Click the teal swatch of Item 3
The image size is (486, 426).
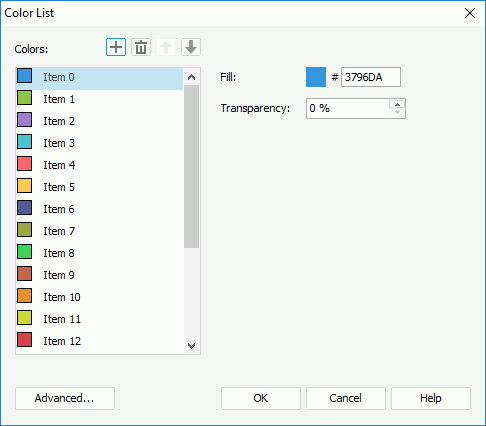(25, 142)
